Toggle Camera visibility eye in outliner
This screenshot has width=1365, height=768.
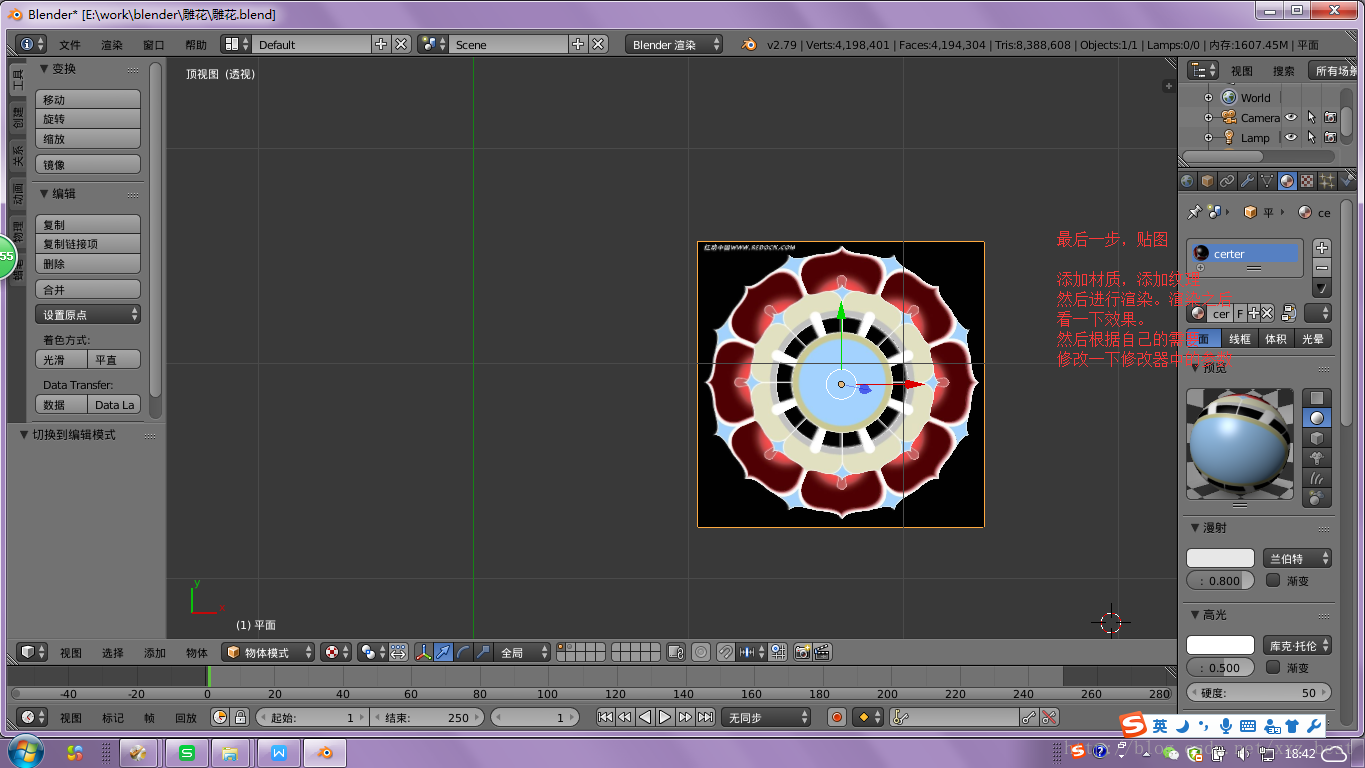point(1291,117)
